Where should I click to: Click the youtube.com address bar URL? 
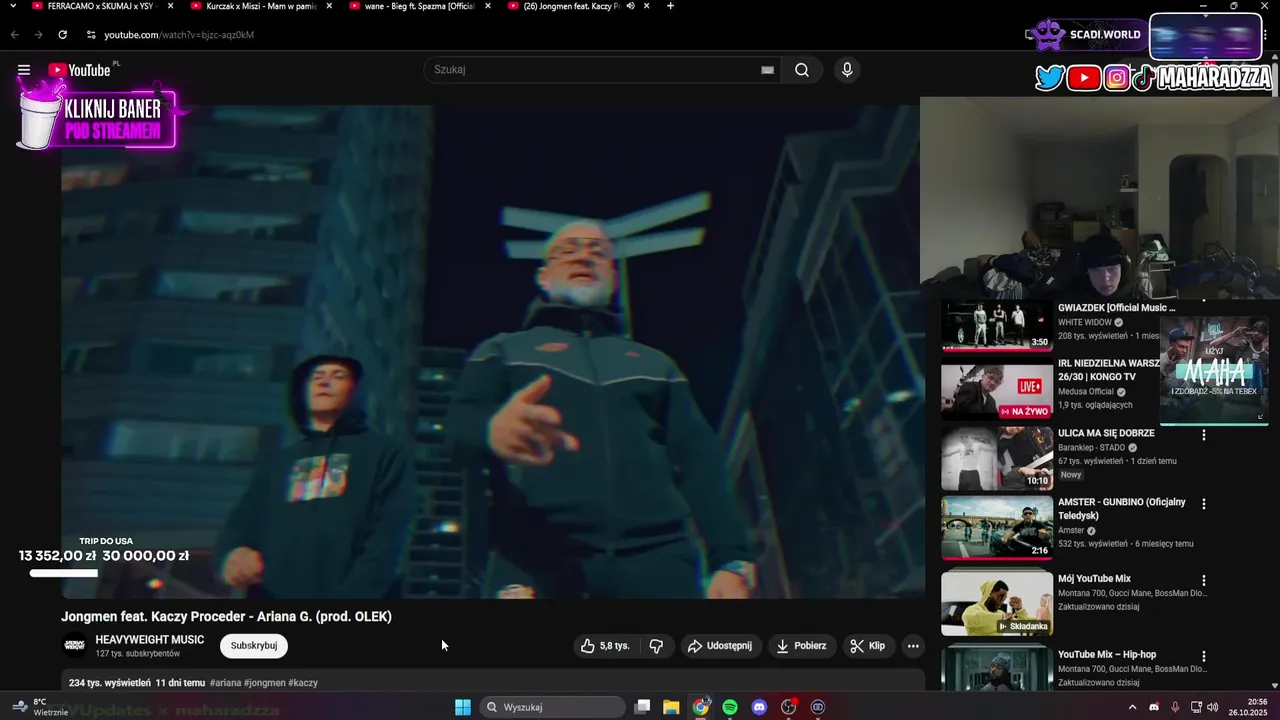coord(179,35)
